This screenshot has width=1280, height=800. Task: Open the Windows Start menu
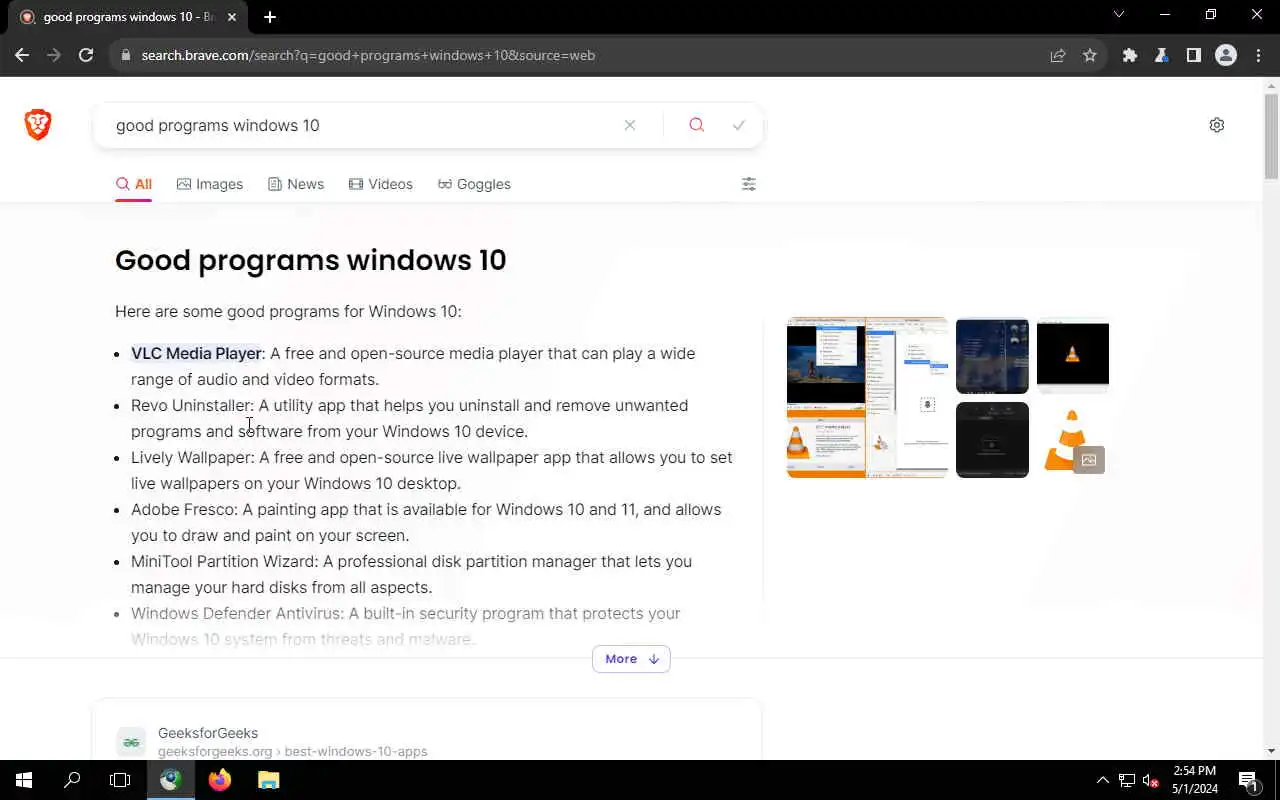click(x=24, y=780)
